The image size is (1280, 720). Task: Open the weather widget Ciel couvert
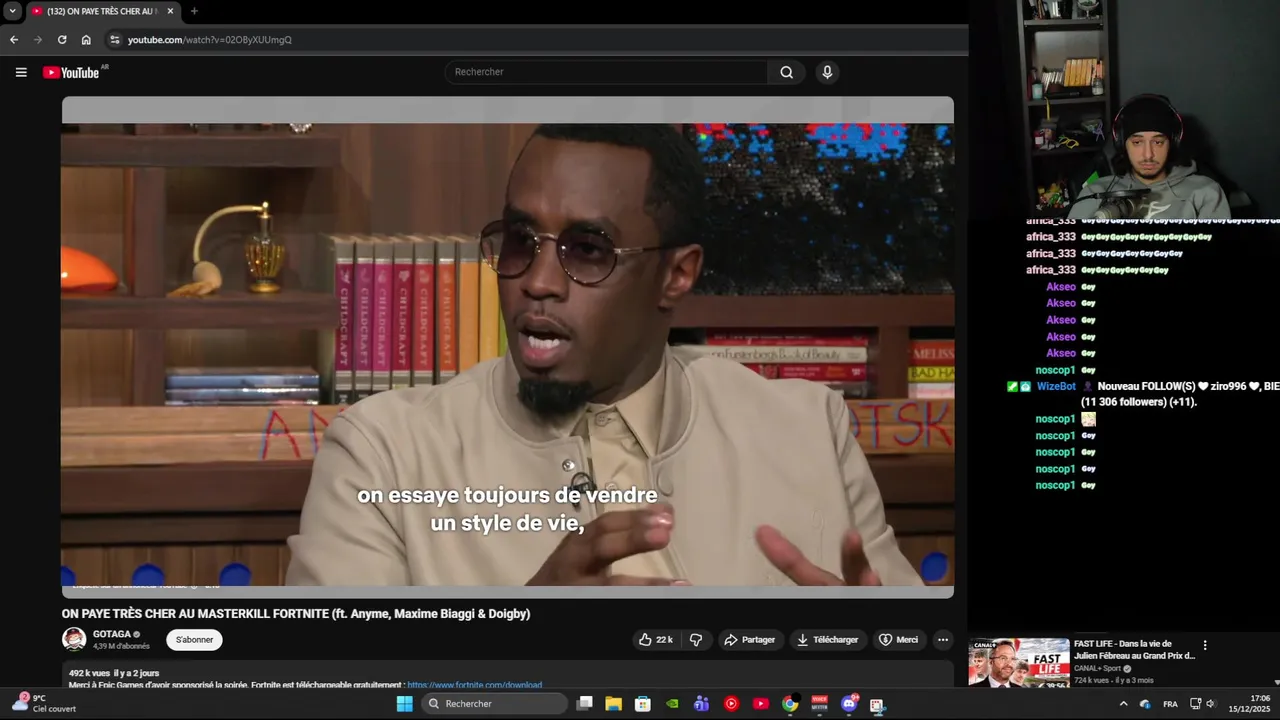pos(44,703)
